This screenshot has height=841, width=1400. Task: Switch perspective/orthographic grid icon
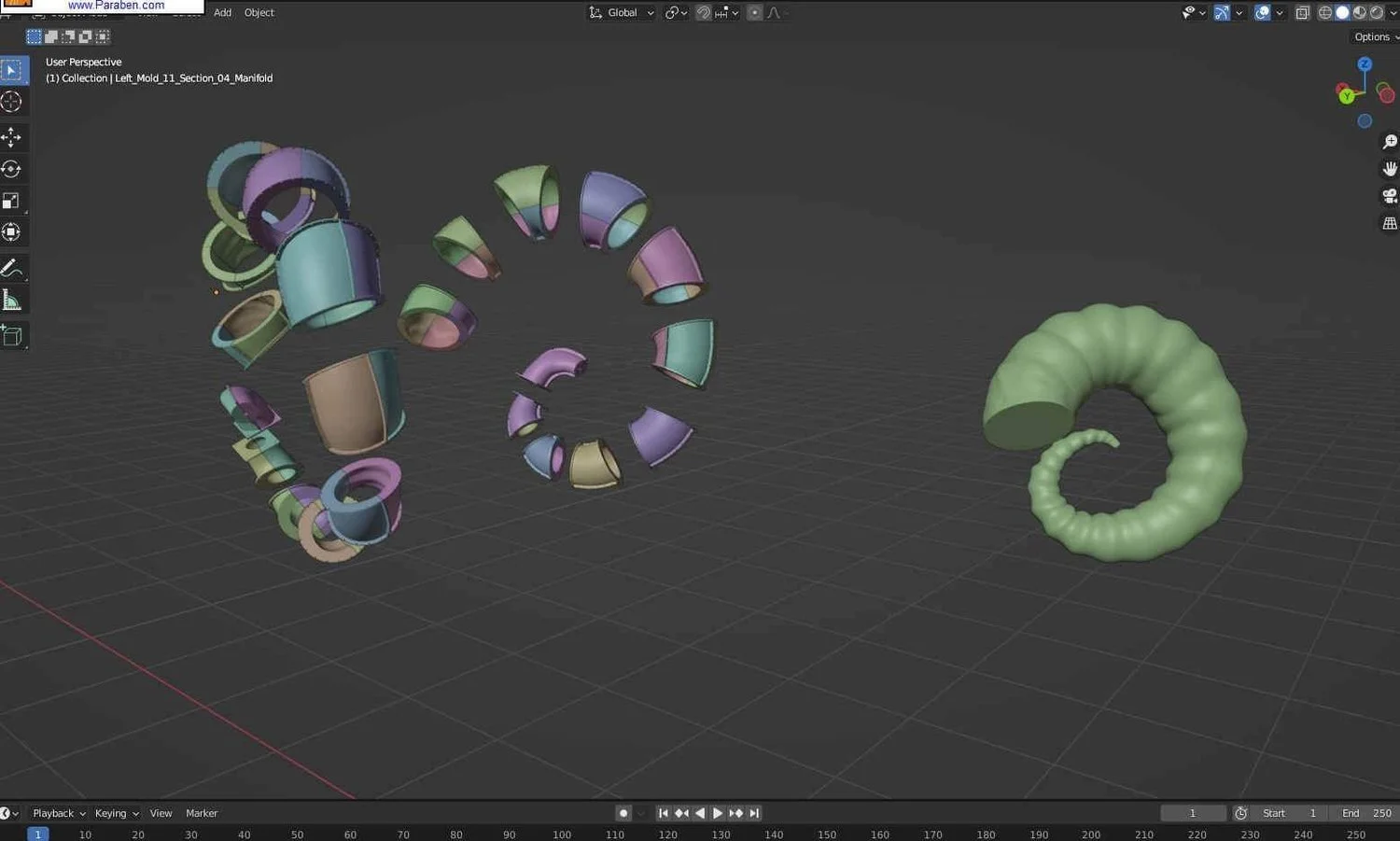point(1389,223)
